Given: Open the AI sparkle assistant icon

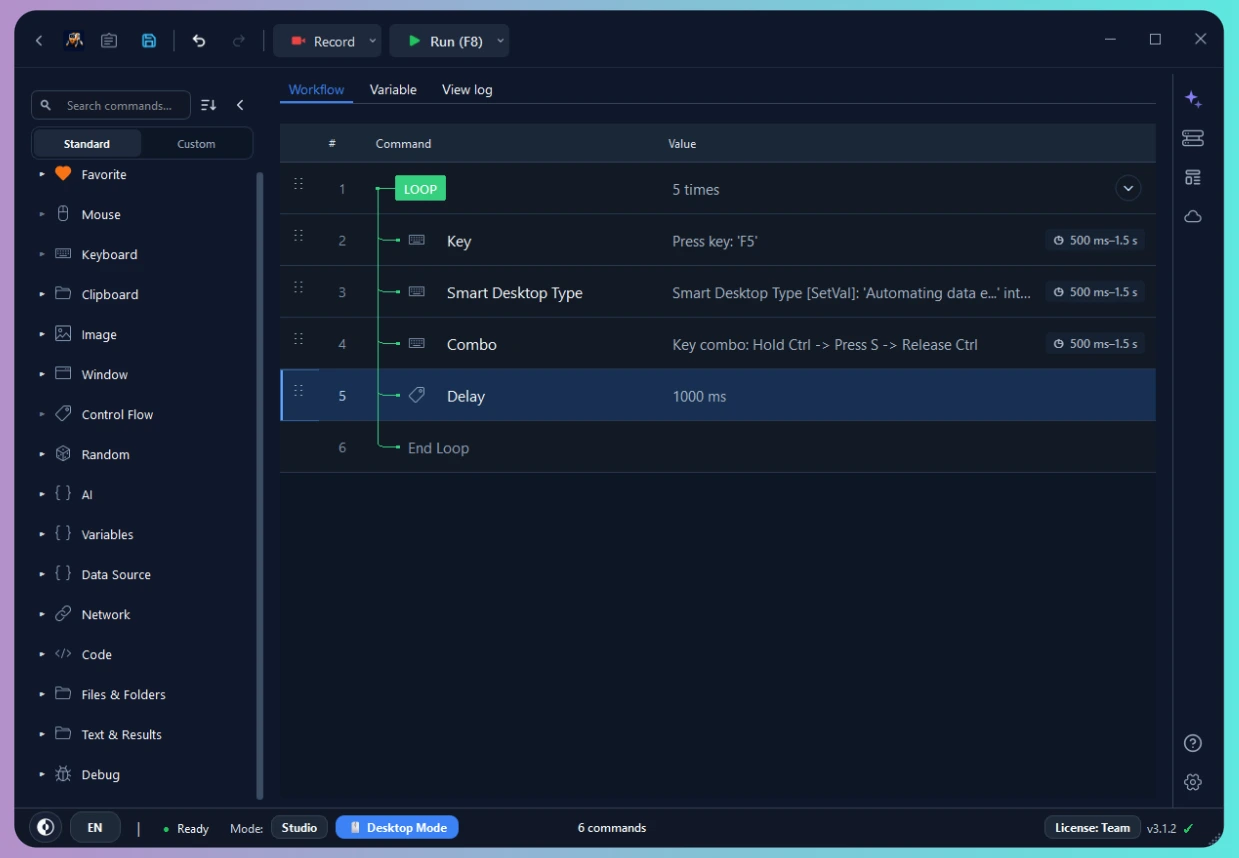Looking at the screenshot, I should (x=1193, y=99).
